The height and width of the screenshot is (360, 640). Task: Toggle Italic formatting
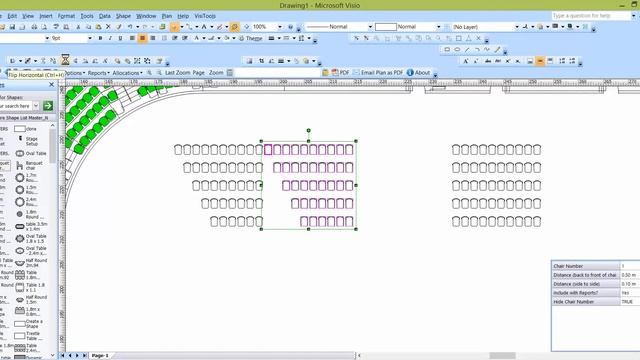[110, 38]
